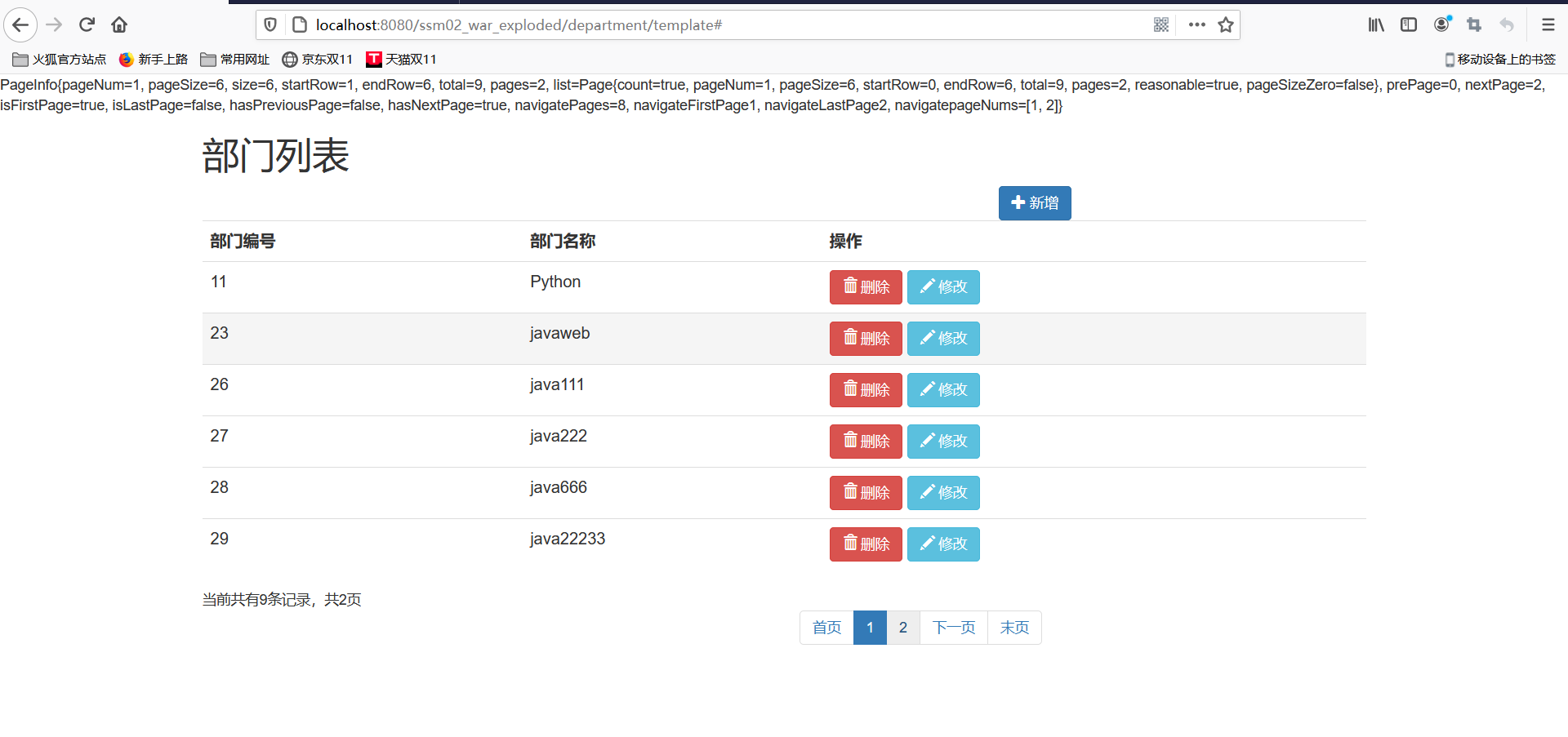Open the Firefox hamburger application menu
1568x737 pixels.
click(x=1548, y=24)
